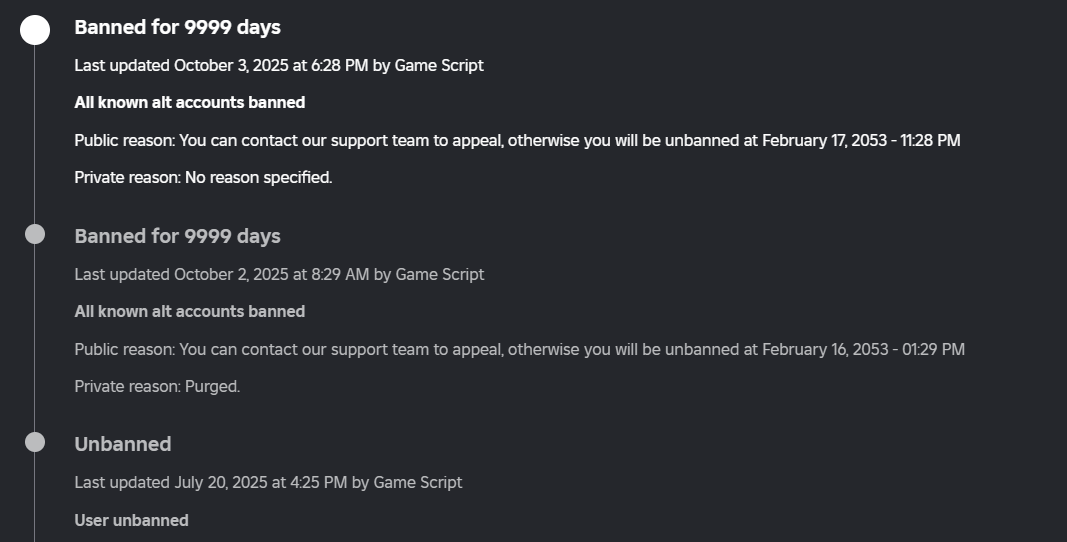This screenshot has height=542, width=1067.
Task: Select "Private reason: No reason specified."
Action: point(203,177)
